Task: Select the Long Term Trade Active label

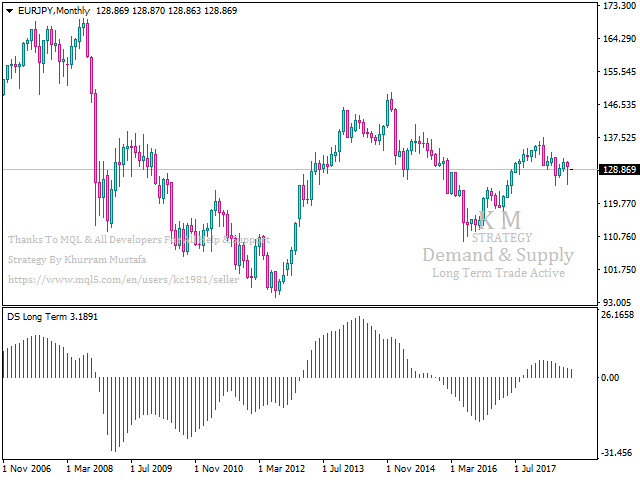Action: [498, 273]
